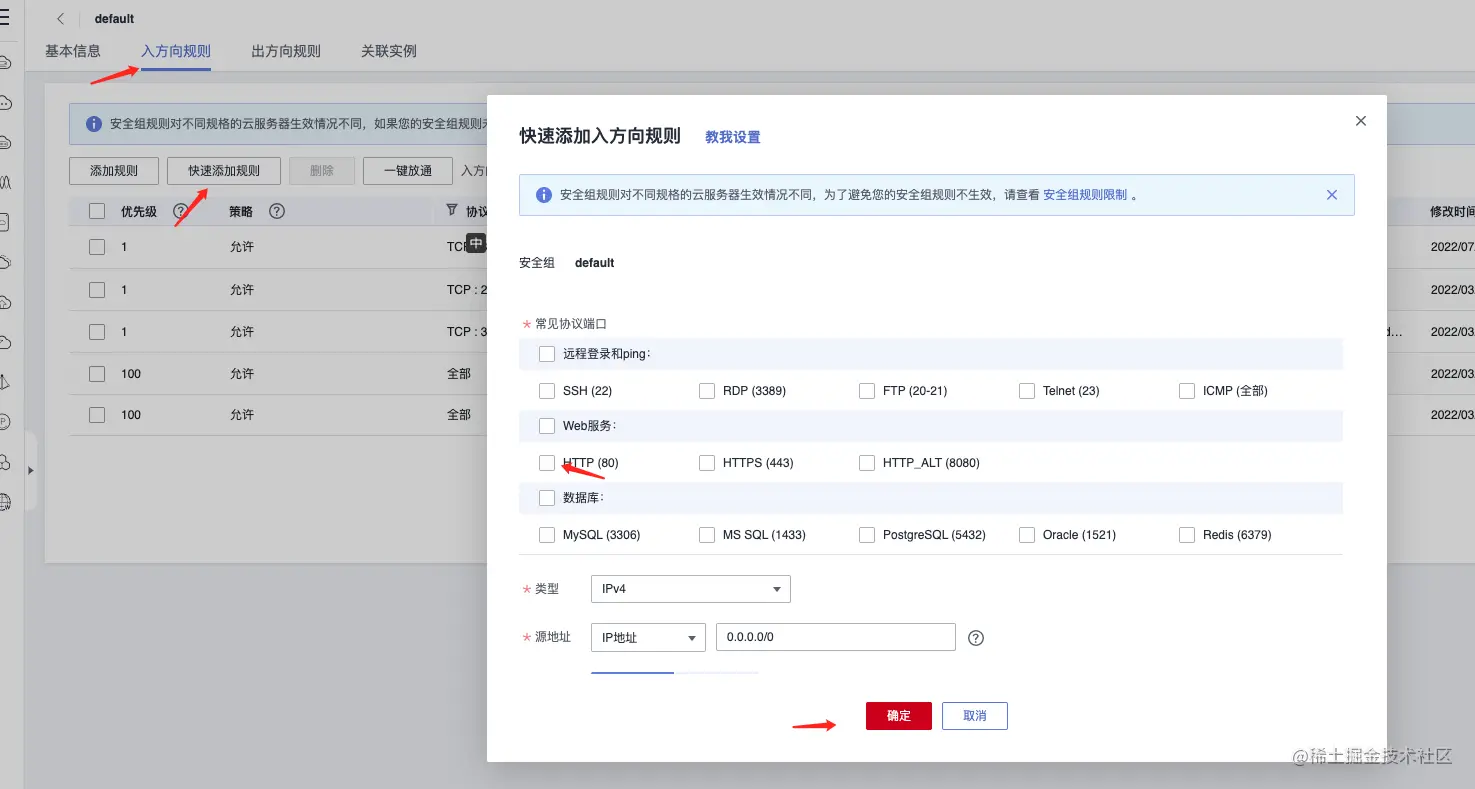Open the 源地址 IP地址 dropdown

pos(648,637)
